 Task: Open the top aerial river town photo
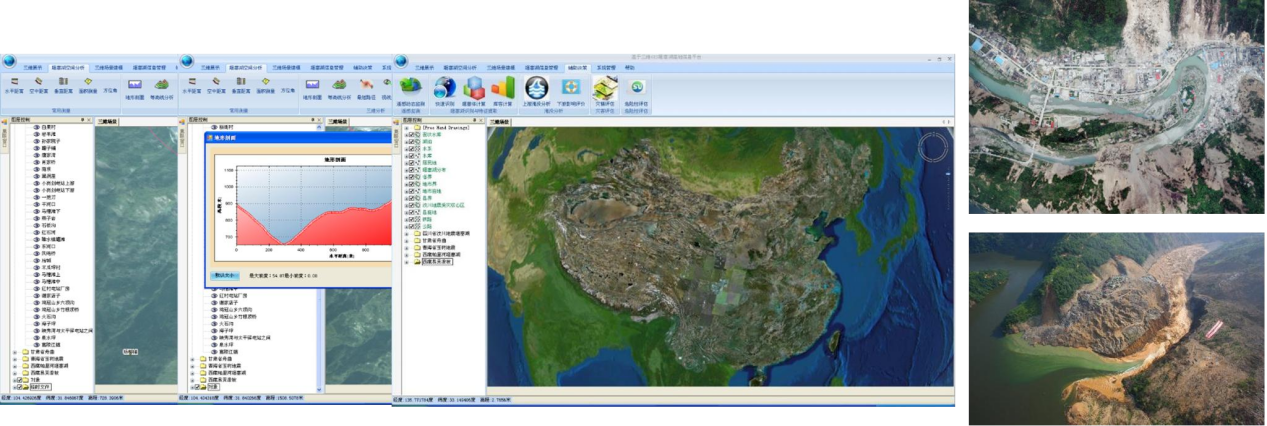click(x=1115, y=106)
